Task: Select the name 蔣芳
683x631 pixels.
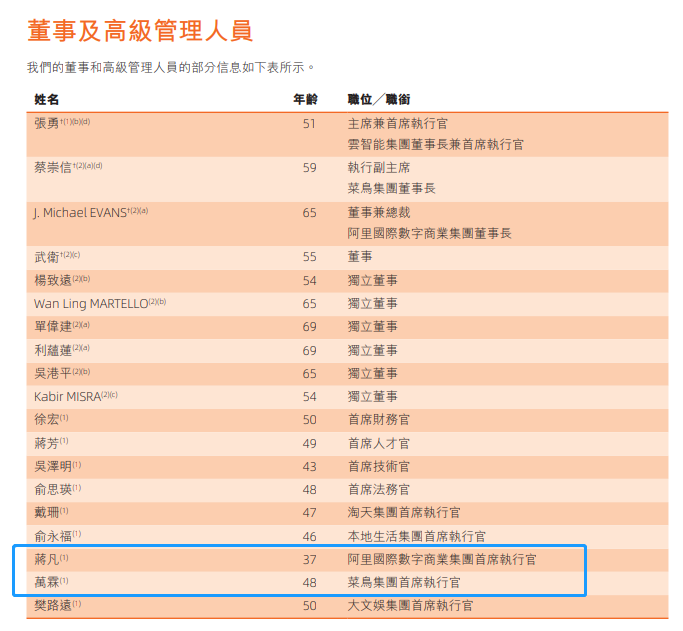Action: click(47, 444)
